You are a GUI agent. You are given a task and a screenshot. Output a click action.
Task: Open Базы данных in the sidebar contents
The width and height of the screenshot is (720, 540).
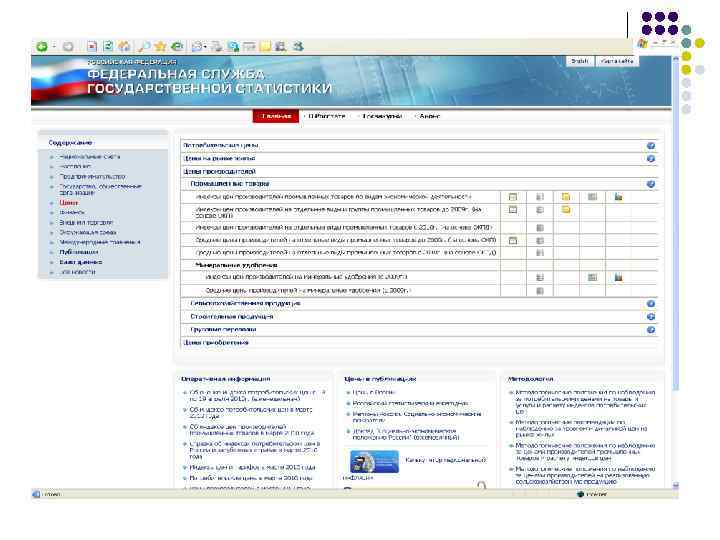[x=81, y=262]
